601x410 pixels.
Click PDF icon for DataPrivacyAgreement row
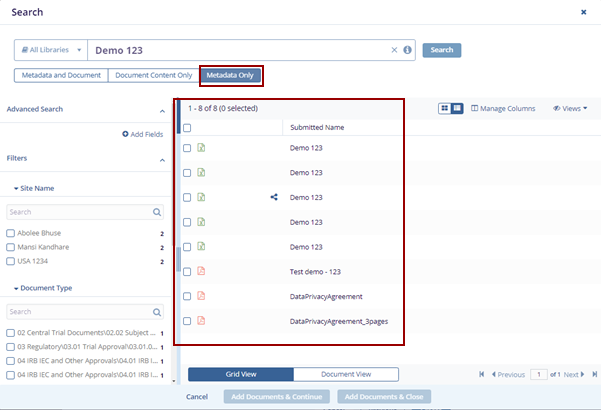(x=201, y=296)
